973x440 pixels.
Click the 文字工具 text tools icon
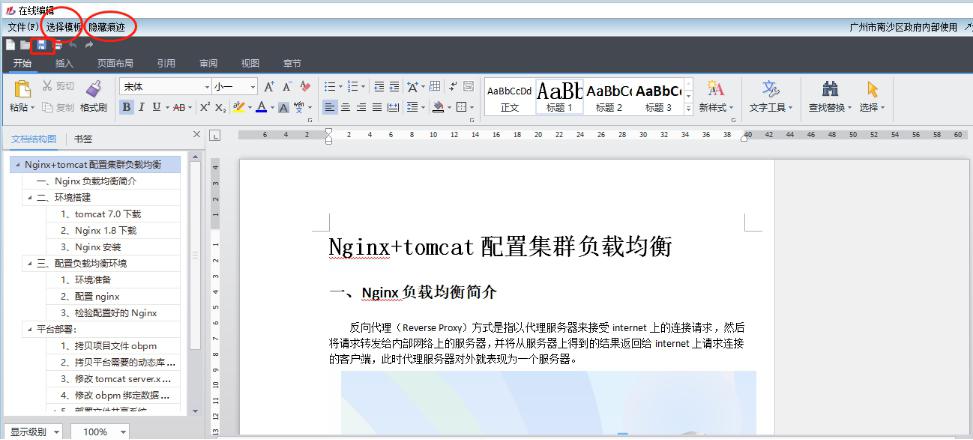771,89
